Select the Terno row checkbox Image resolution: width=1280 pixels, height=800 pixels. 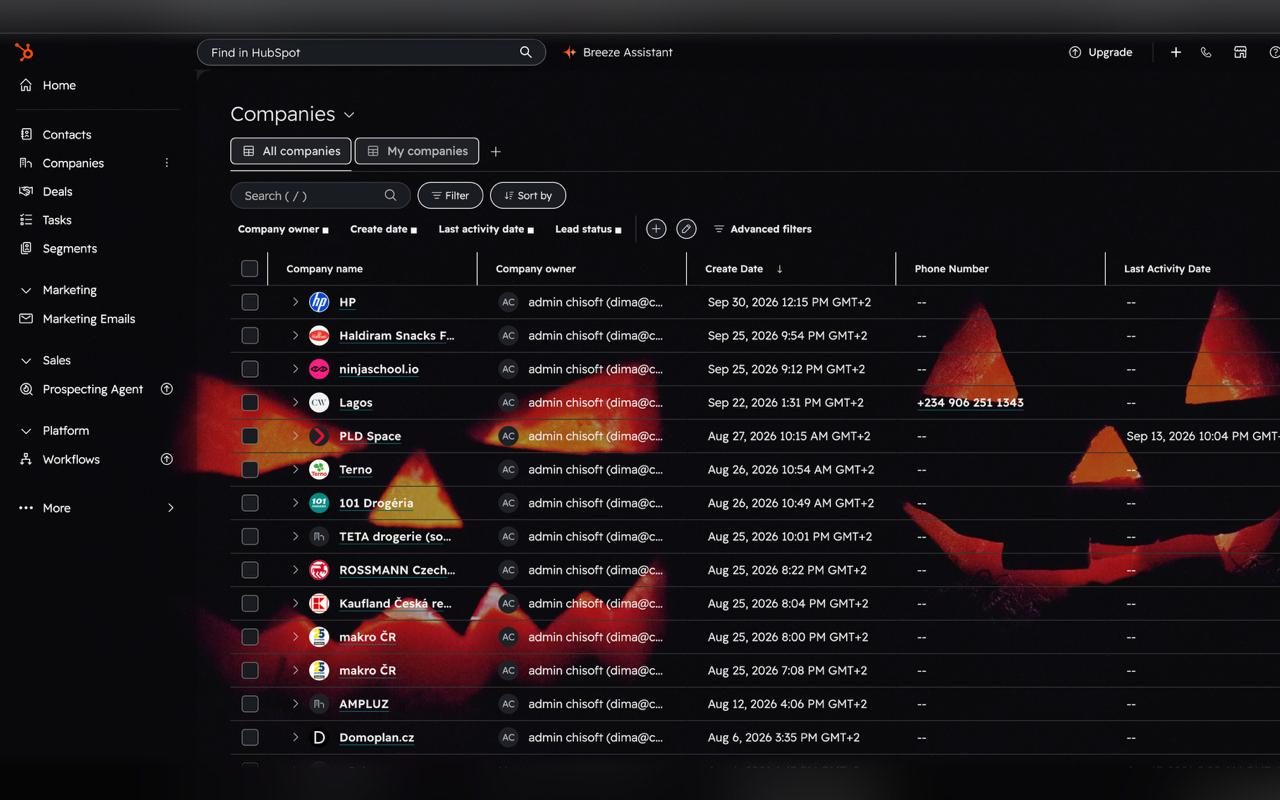coord(250,470)
